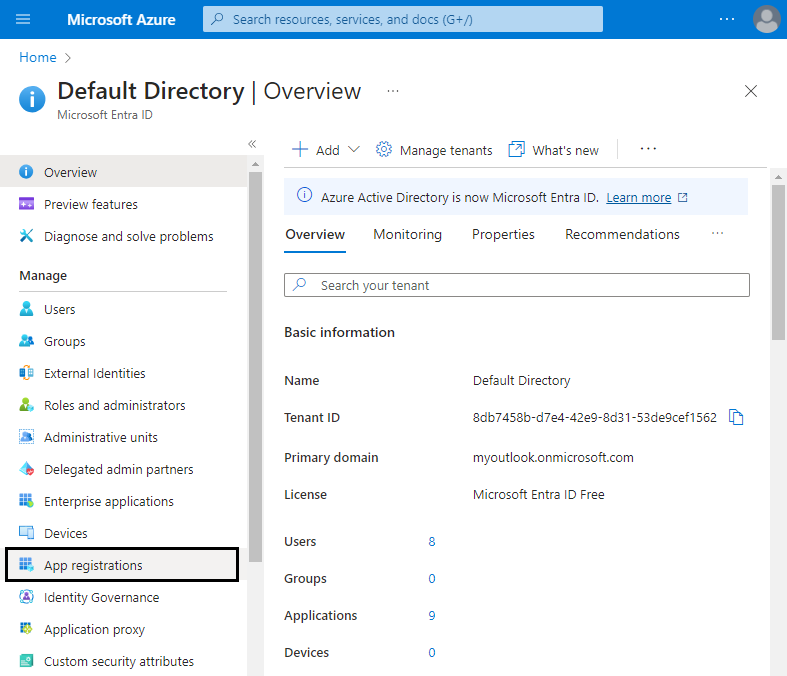The width and height of the screenshot is (787, 676).
Task: Open the account avatar menu
Action: [x=766, y=19]
